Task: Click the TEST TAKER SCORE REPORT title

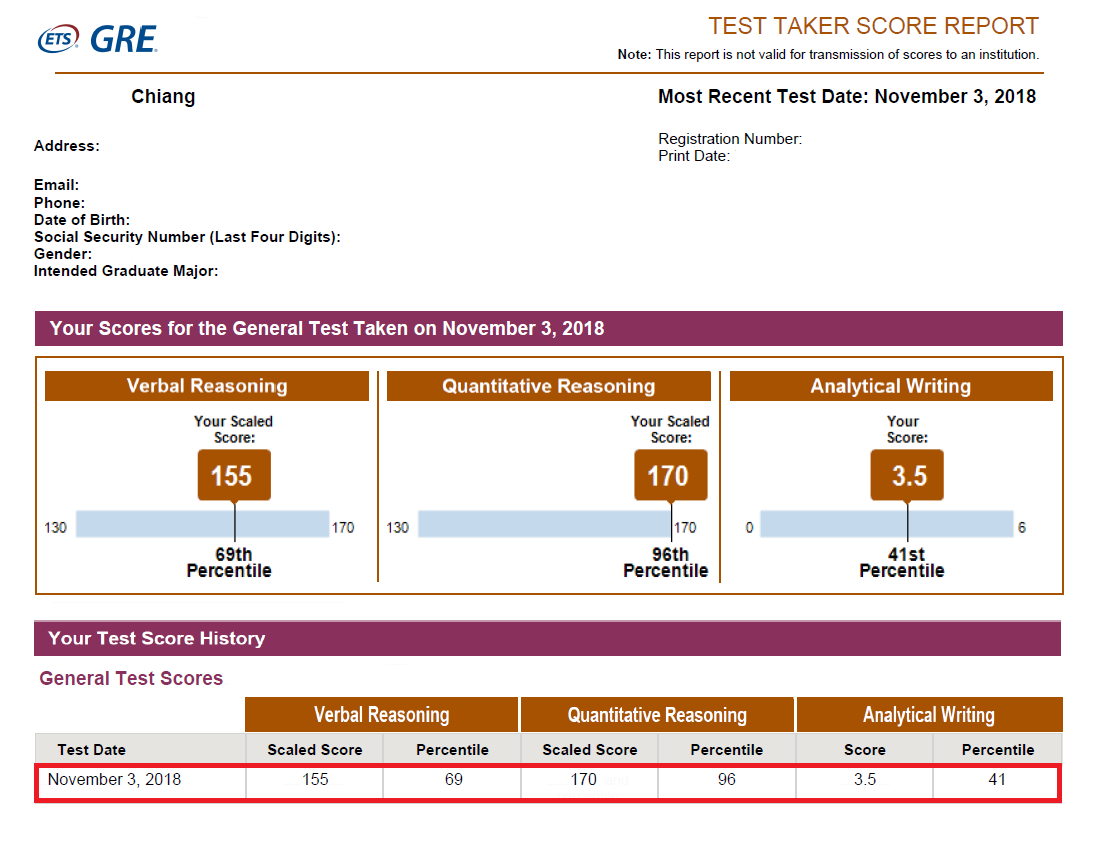Action: tap(873, 26)
